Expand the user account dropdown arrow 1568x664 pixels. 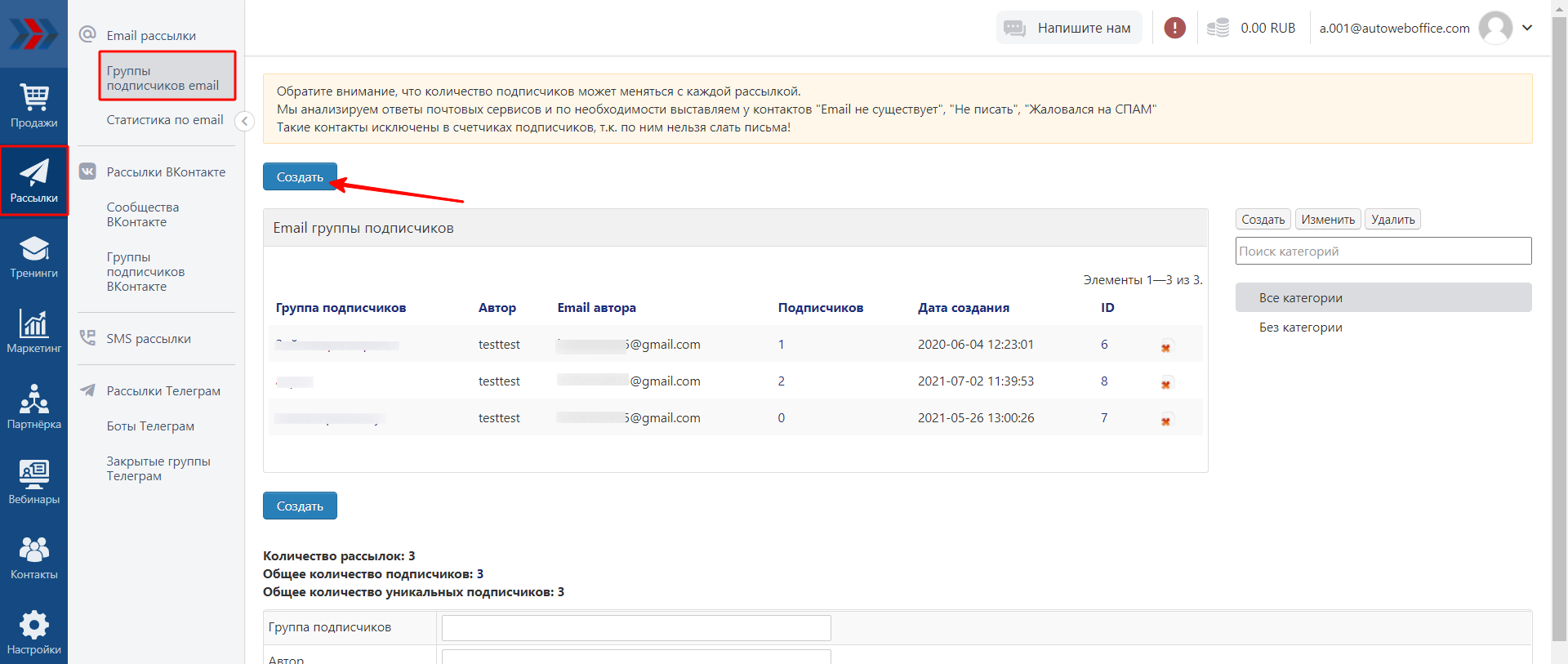tap(1527, 28)
